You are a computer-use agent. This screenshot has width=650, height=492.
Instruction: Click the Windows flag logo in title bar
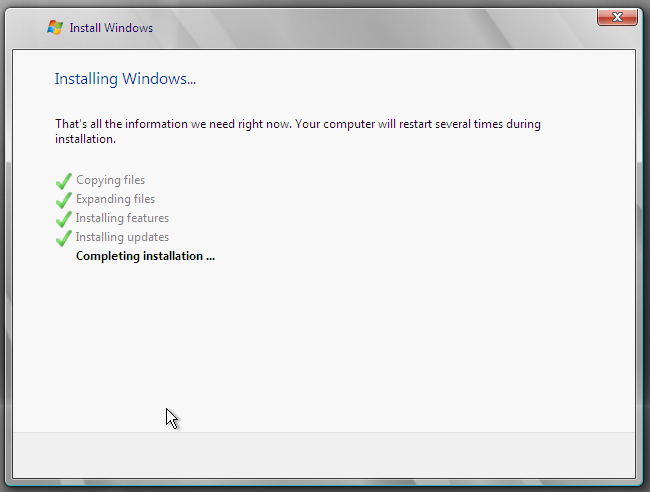pos(55,27)
